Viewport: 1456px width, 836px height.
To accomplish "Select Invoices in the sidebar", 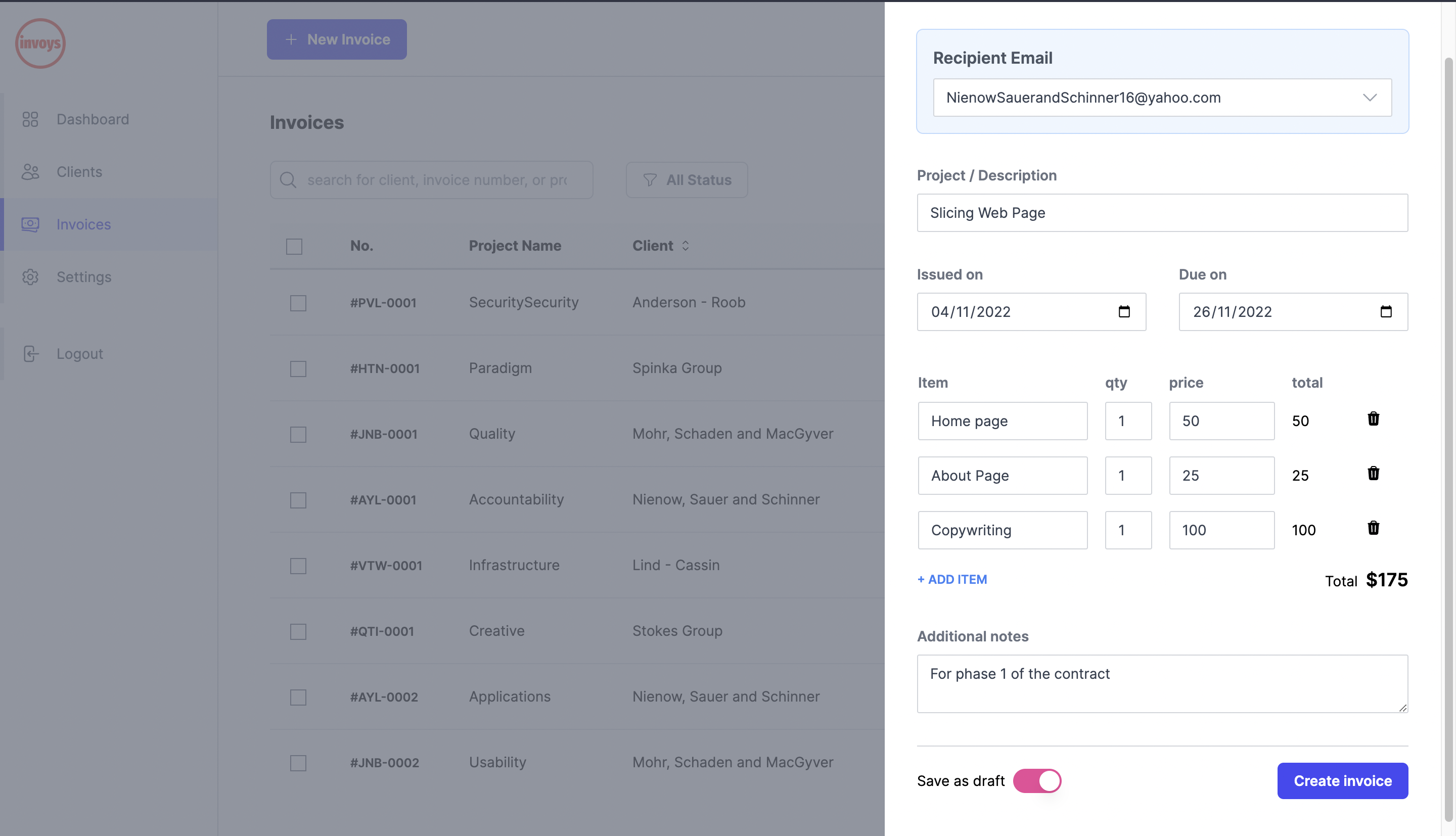I will [x=109, y=224].
